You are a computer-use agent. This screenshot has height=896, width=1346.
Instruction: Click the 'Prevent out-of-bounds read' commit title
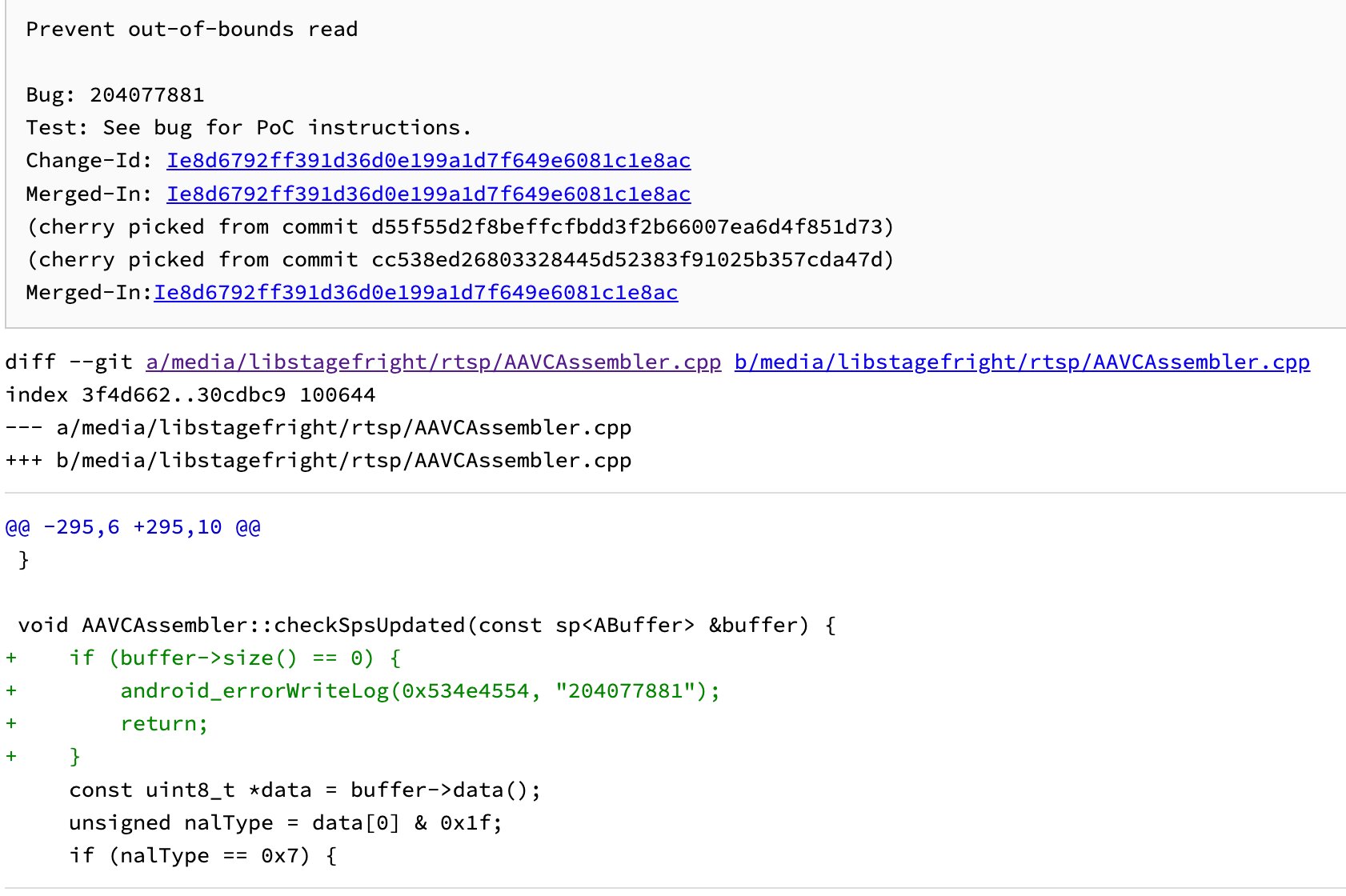pos(191,30)
